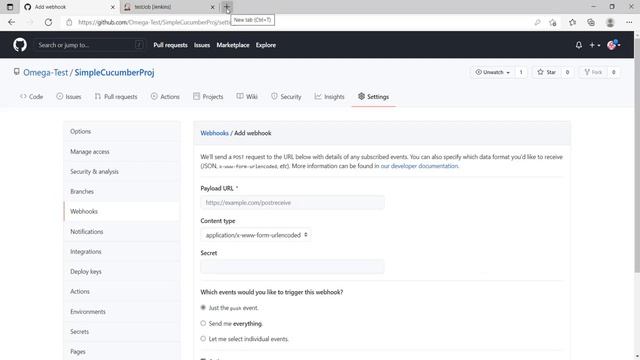Open Branches settings

pyautogui.click(x=122, y=191)
